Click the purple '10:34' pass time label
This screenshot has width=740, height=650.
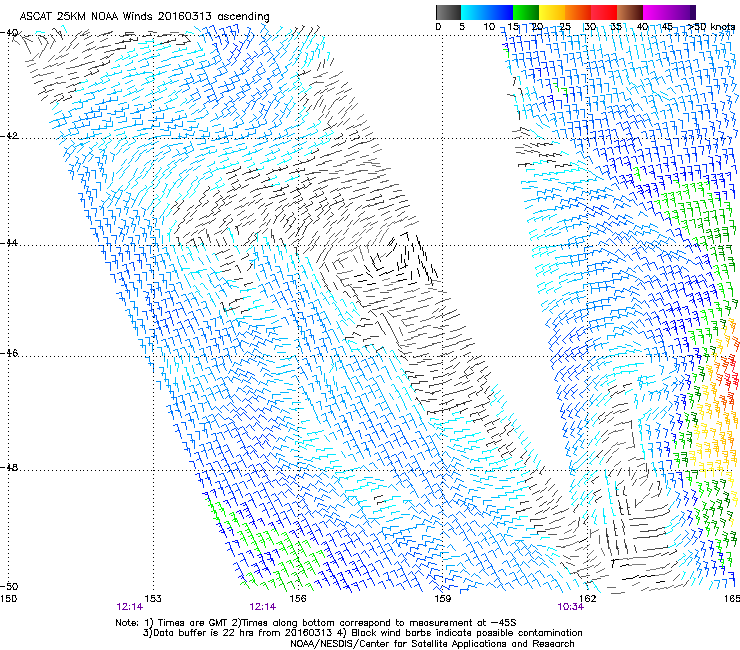pos(571,607)
